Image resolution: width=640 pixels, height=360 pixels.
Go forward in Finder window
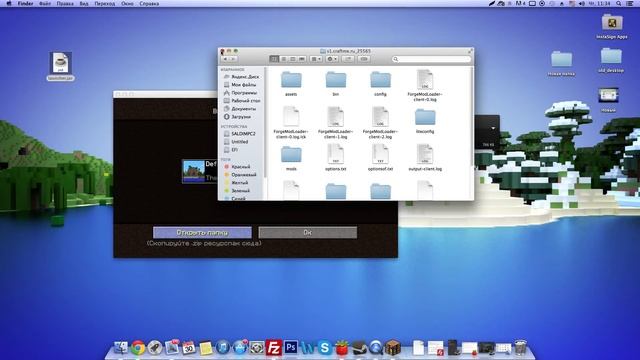coord(233,59)
